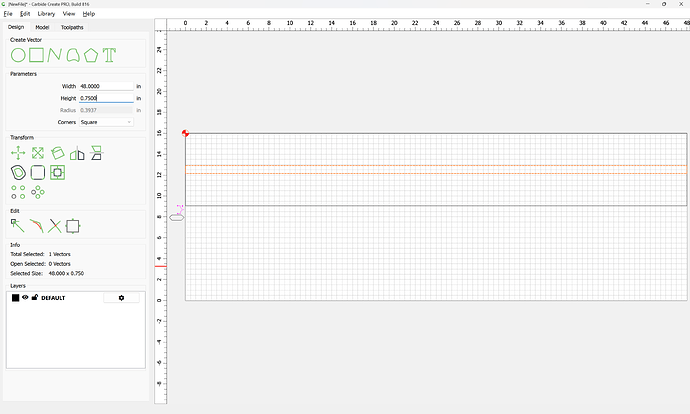Open the Help menu
Screen dimensions: 690x414
pyautogui.click(x=89, y=14)
